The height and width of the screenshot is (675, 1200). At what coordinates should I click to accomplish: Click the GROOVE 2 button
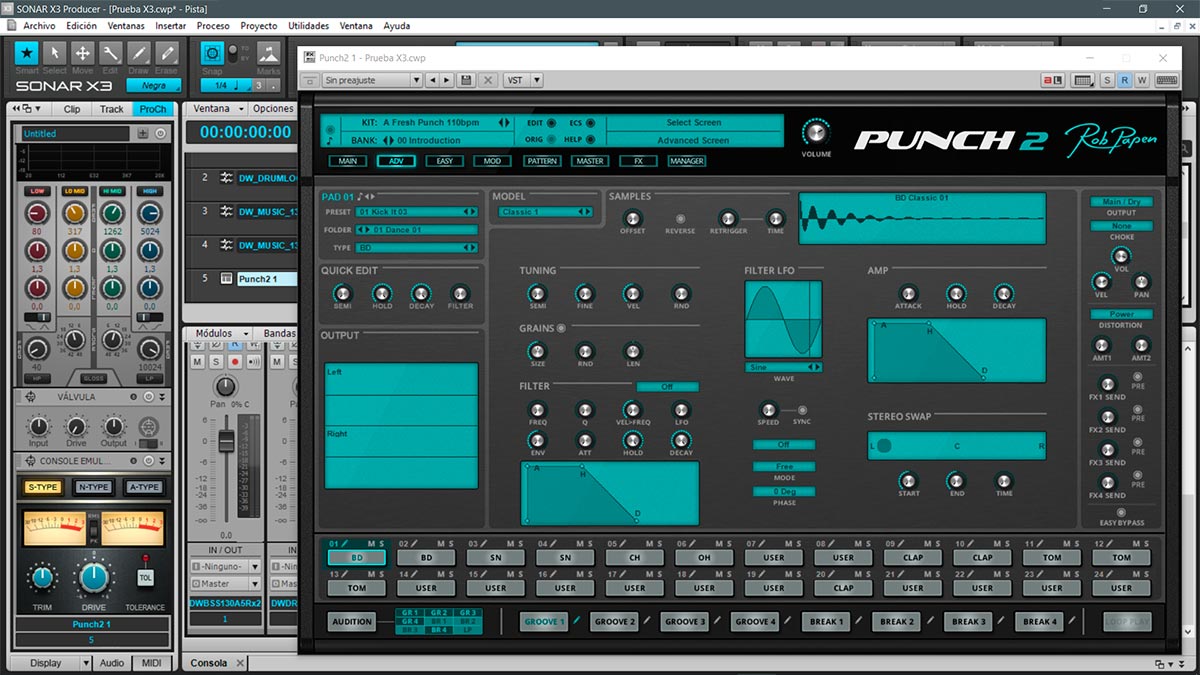tap(614, 622)
